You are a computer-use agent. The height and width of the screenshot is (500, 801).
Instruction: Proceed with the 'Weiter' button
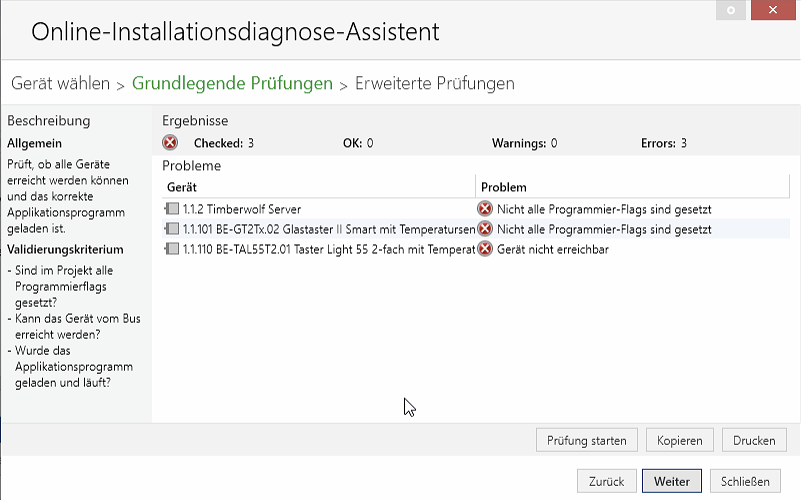click(x=672, y=481)
